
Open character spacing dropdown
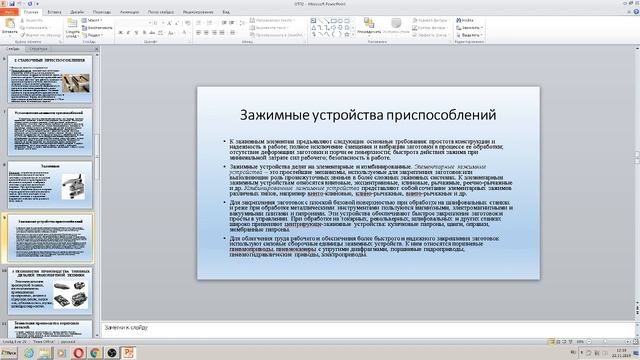(161, 33)
